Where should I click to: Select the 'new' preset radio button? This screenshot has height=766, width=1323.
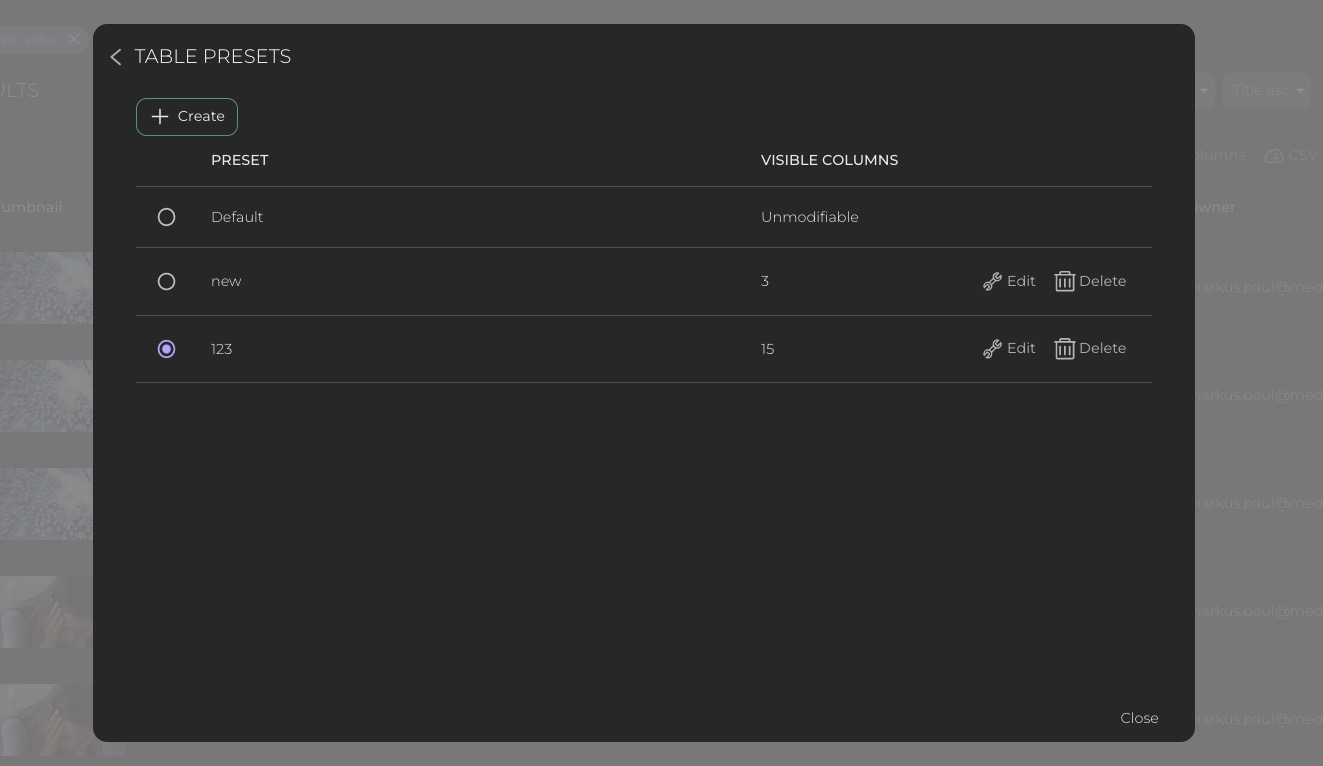[x=167, y=282]
